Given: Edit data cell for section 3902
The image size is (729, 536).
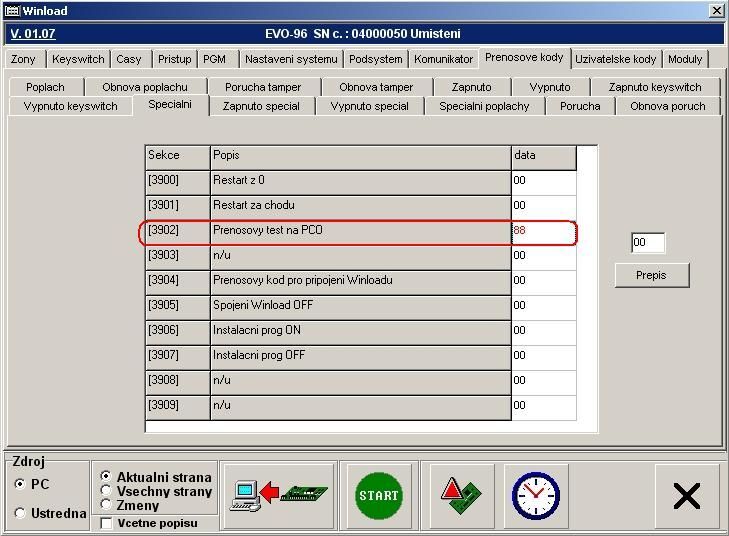Looking at the screenshot, I should coord(543,231).
